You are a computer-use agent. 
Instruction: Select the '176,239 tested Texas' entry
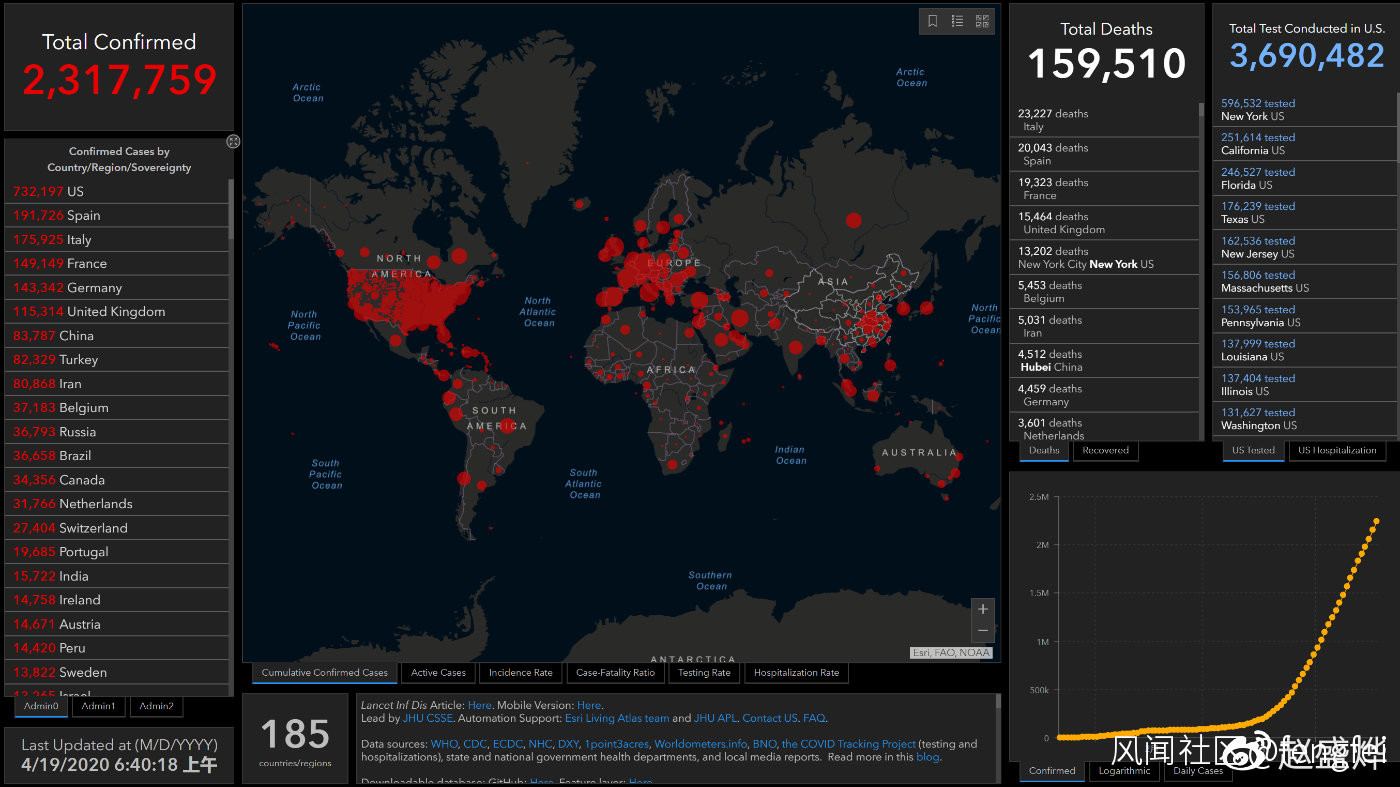(x=1304, y=213)
